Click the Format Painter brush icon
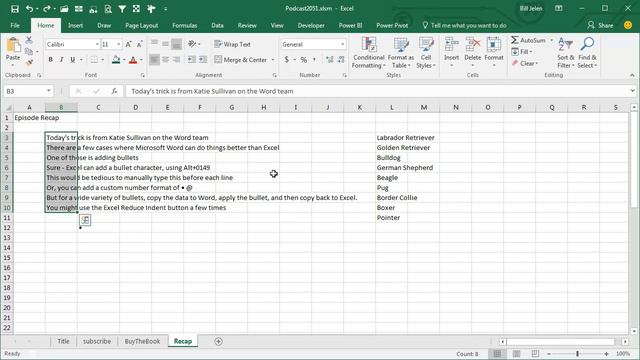This screenshot has width=640, height=360. pos(29,62)
